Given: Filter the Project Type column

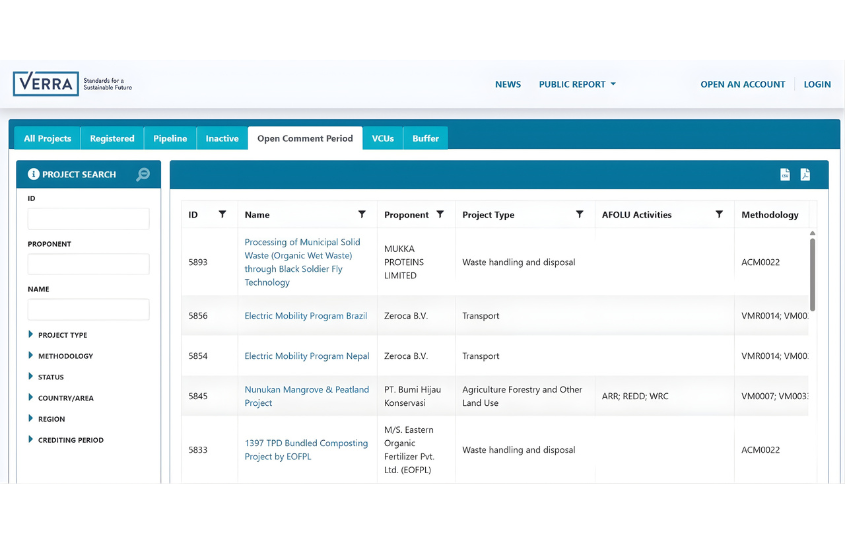Looking at the screenshot, I should click(x=579, y=214).
